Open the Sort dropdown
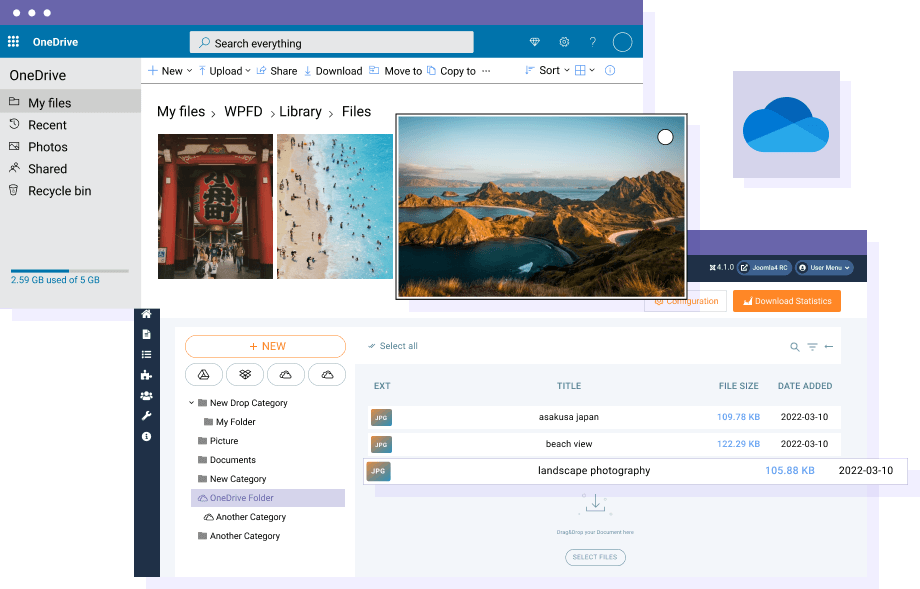This screenshot has height=589, width=920. pos(548,71)
